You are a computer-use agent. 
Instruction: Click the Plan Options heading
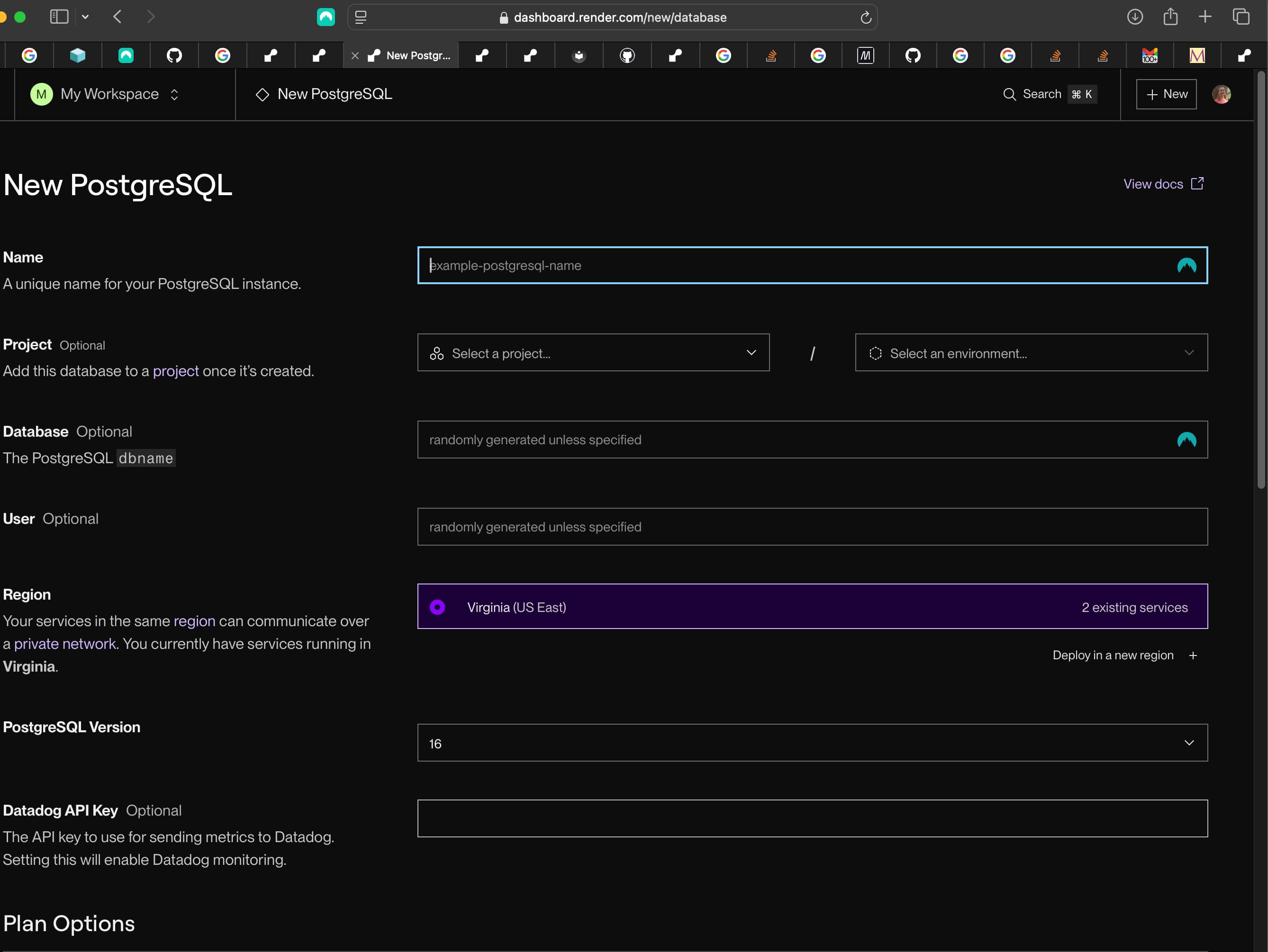pos(69,923)
